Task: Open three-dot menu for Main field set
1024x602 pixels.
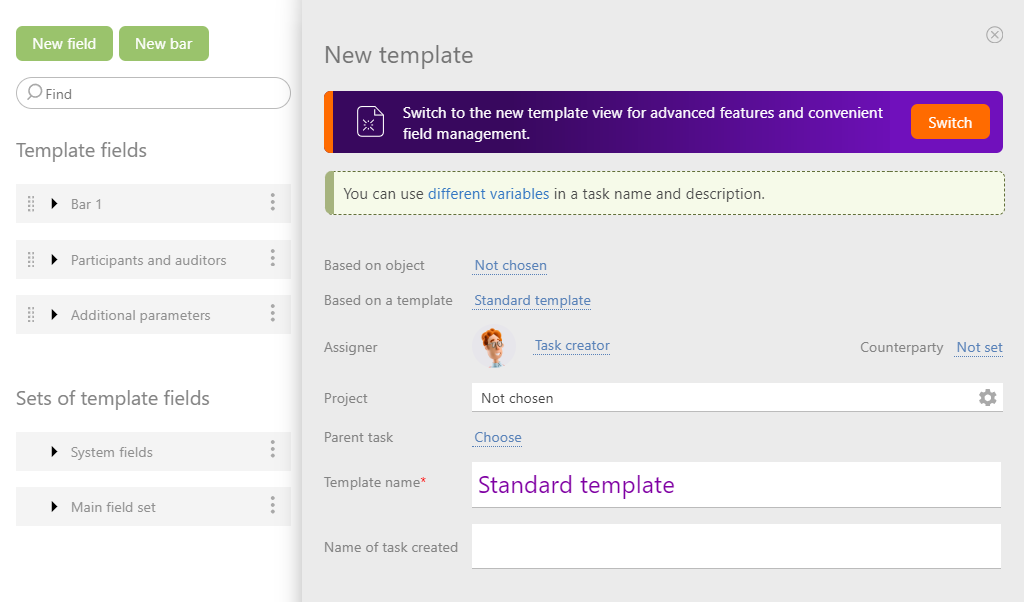Action: click(x=273, y=505)
